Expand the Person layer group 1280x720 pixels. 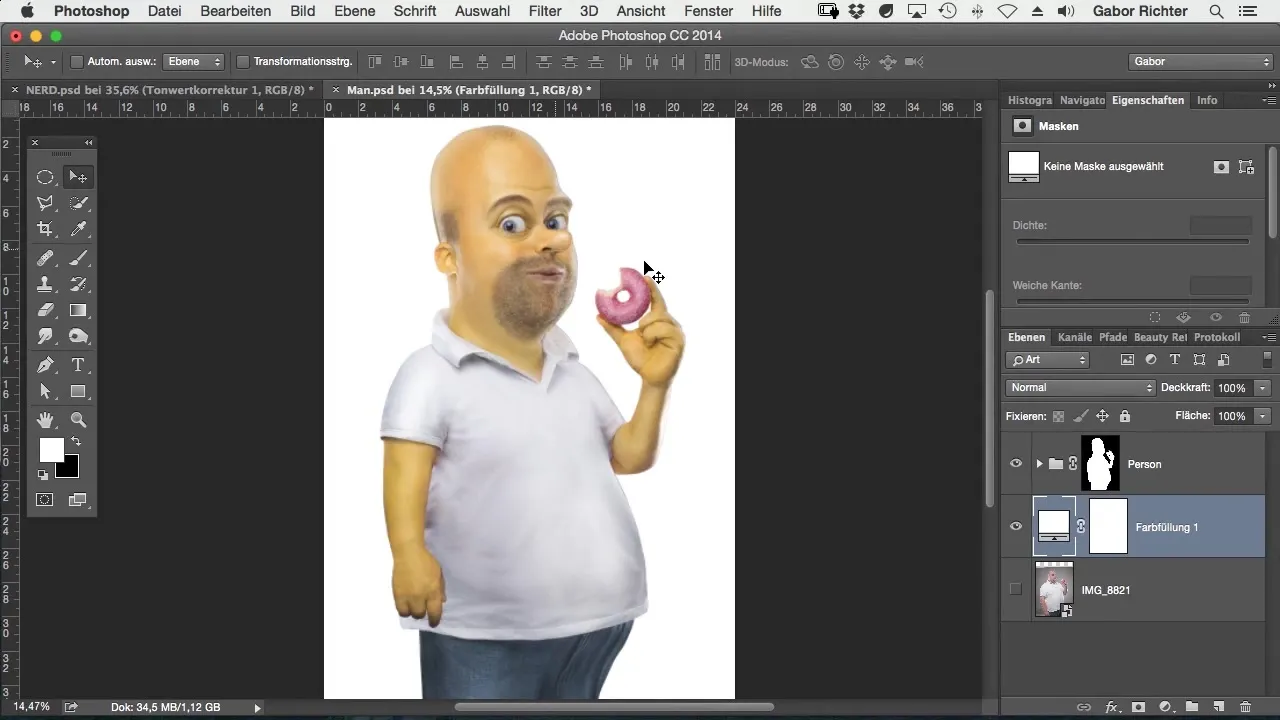tap(1039, 464)
